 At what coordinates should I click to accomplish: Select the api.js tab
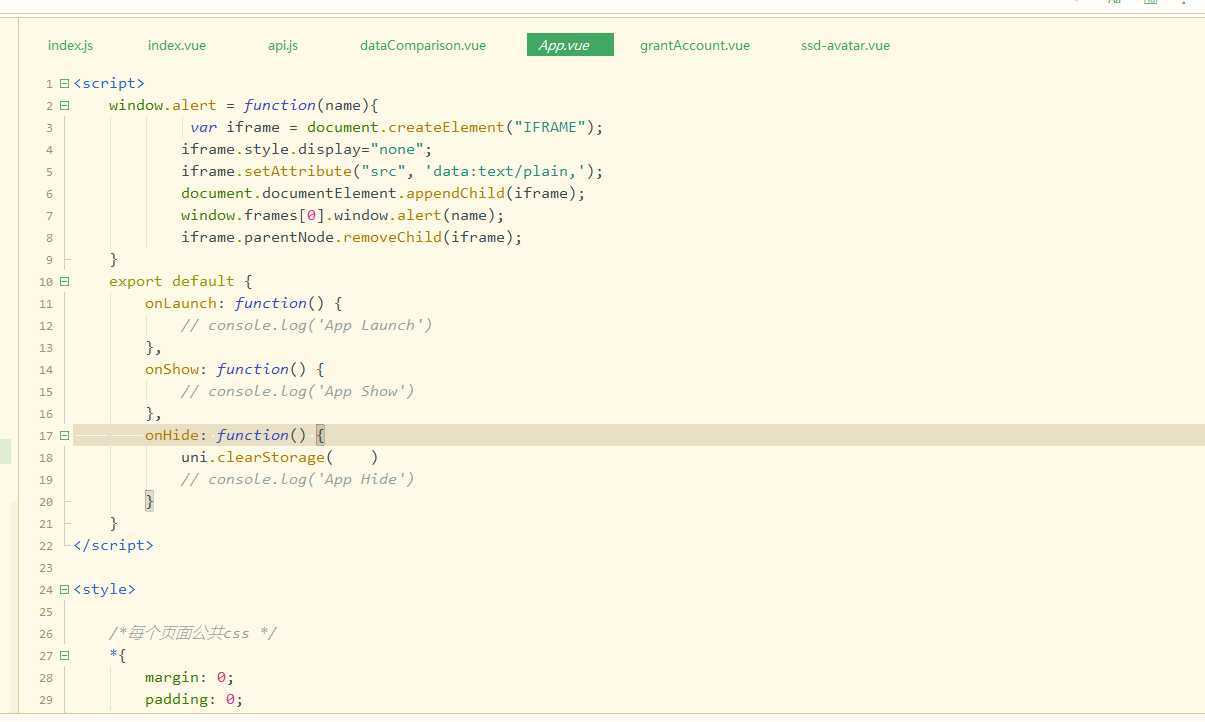(283, 45)
